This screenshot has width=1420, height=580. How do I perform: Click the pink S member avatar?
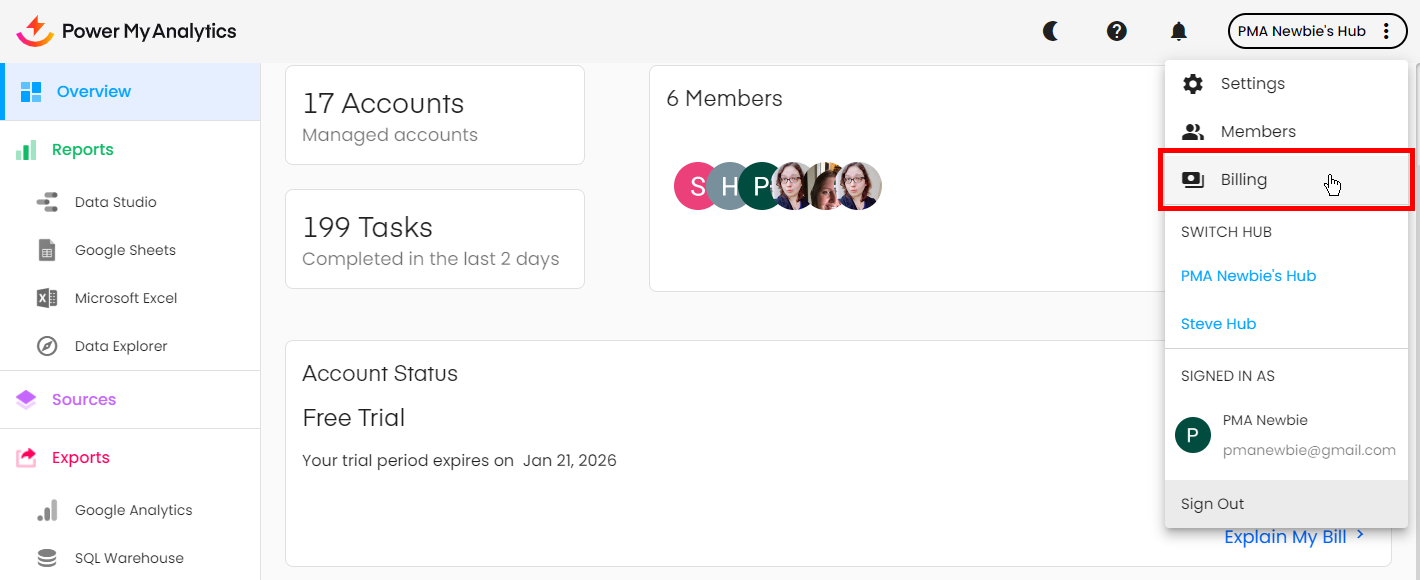click(695, 186)
